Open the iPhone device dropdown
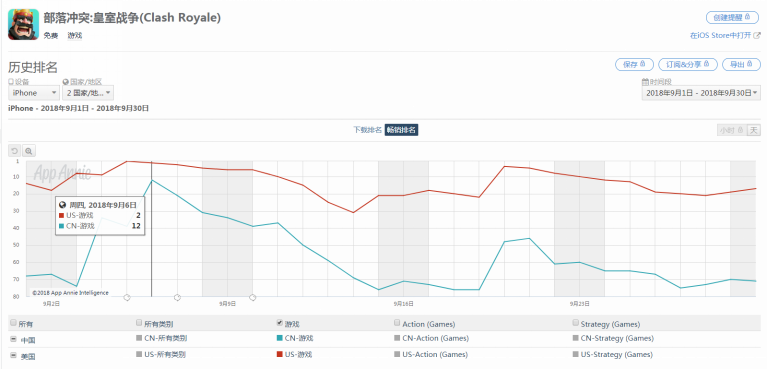 [x=34, y=93]
